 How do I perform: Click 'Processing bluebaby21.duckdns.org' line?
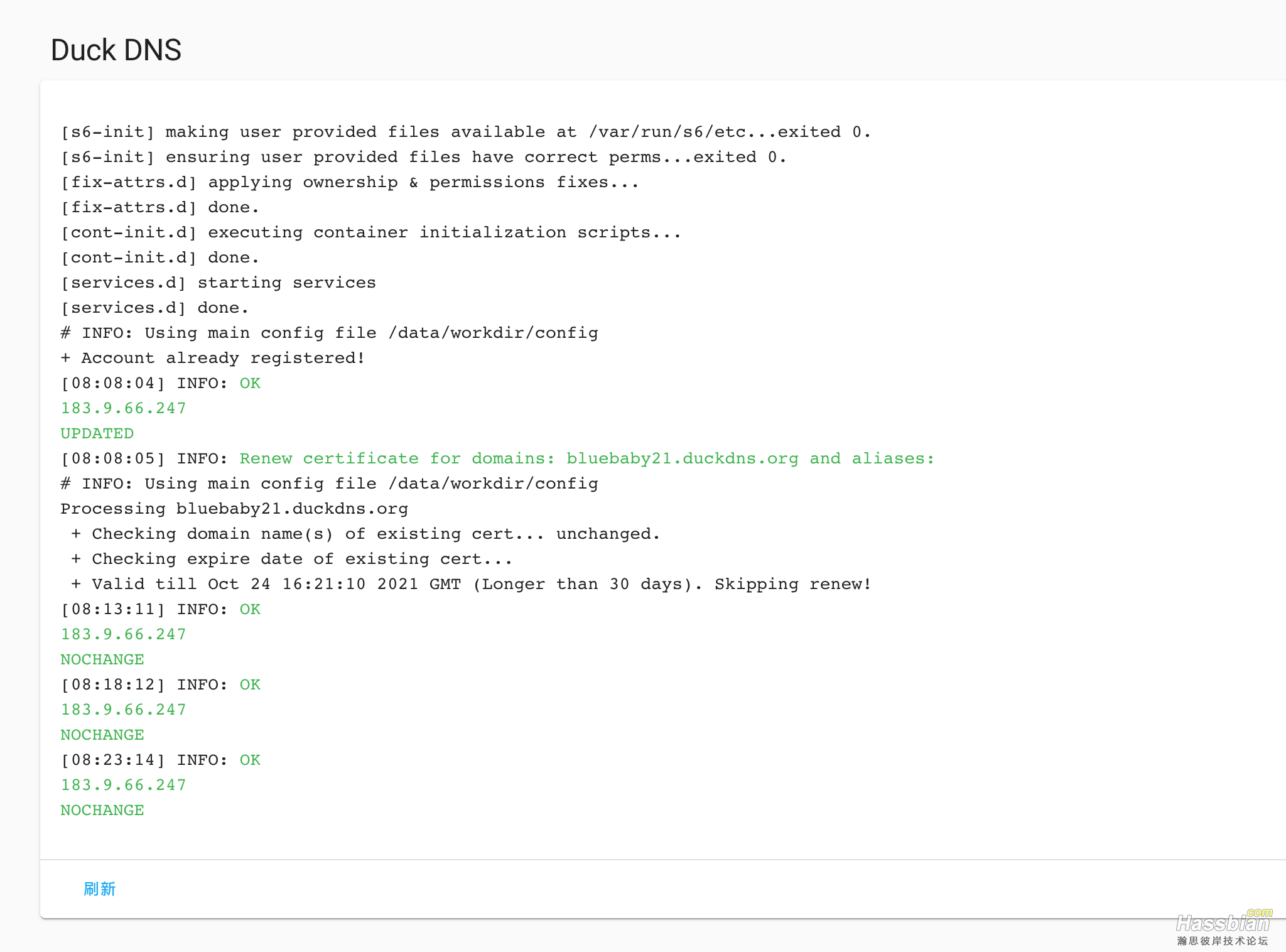point(234,509)
